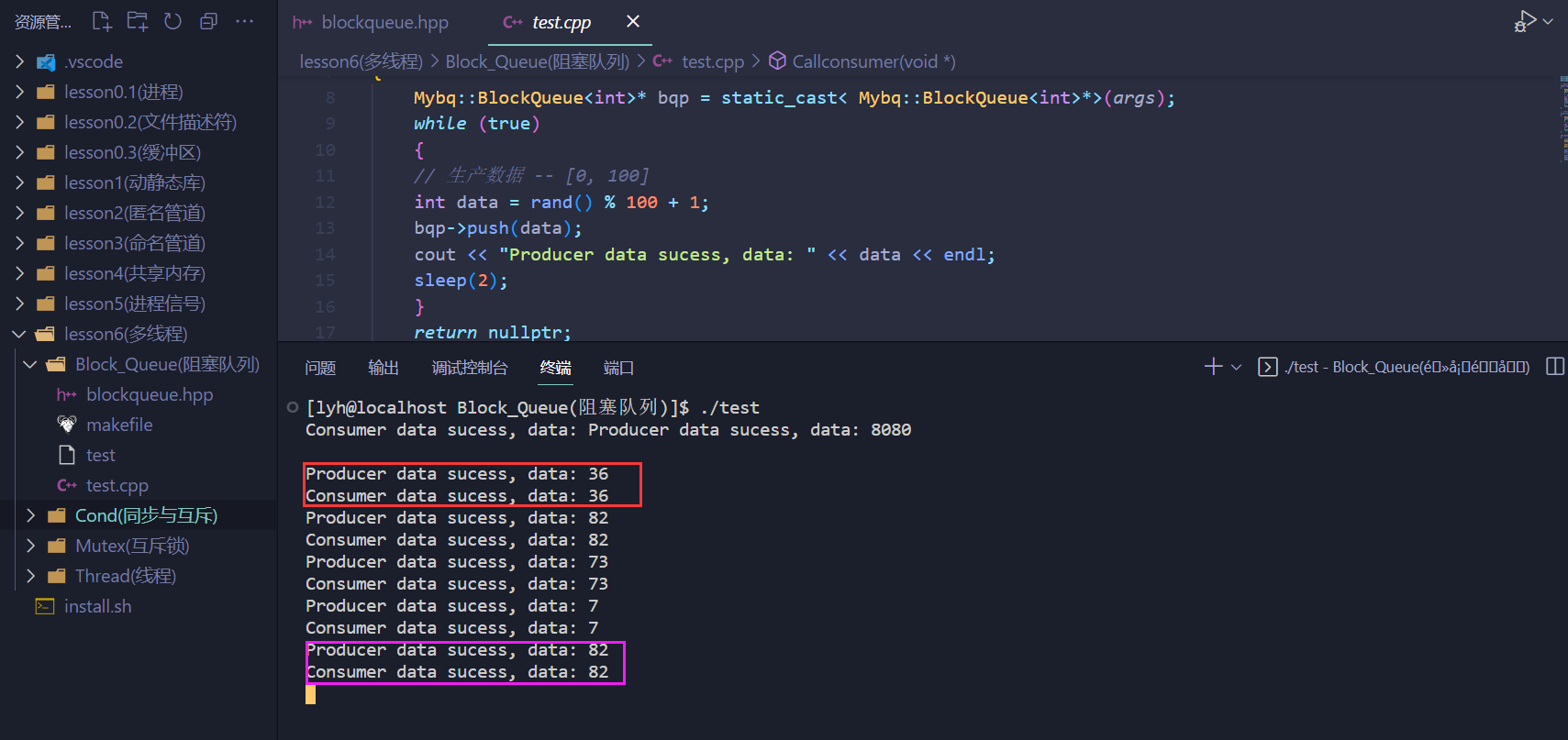The image size is (1568, 740).
Task: Click Block_Queue(阻塞队列) breadcrumb
Action: [x=538, y=61]
